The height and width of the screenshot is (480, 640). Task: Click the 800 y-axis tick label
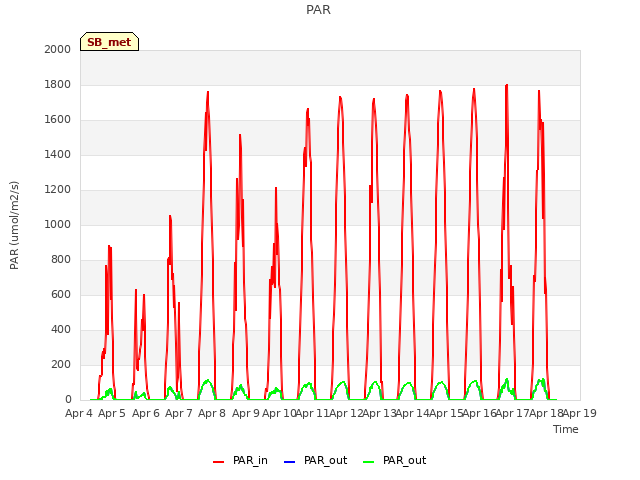pyautogui.click(x=61, y=260)
